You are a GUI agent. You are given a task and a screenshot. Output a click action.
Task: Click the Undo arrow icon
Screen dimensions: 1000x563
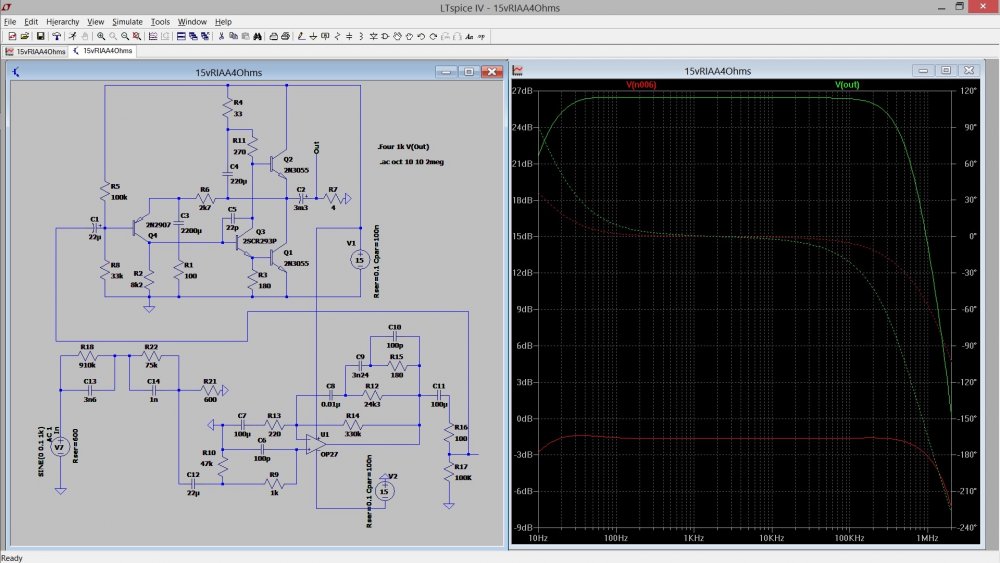pos(421,36)
